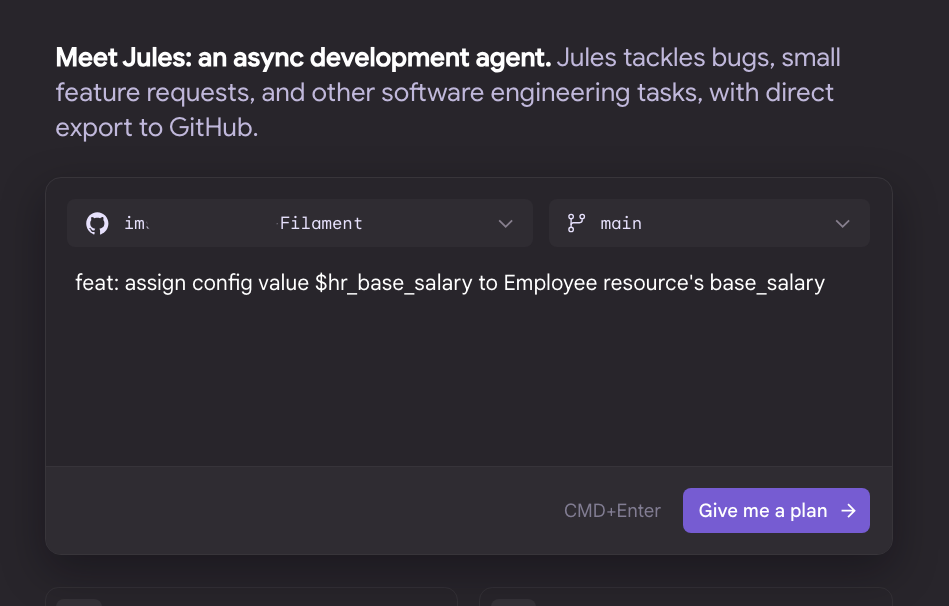Click the GitHub logo in the repository selector
Image resolution: width=949 pixels, height=606 pixels.
click(97, 223)
